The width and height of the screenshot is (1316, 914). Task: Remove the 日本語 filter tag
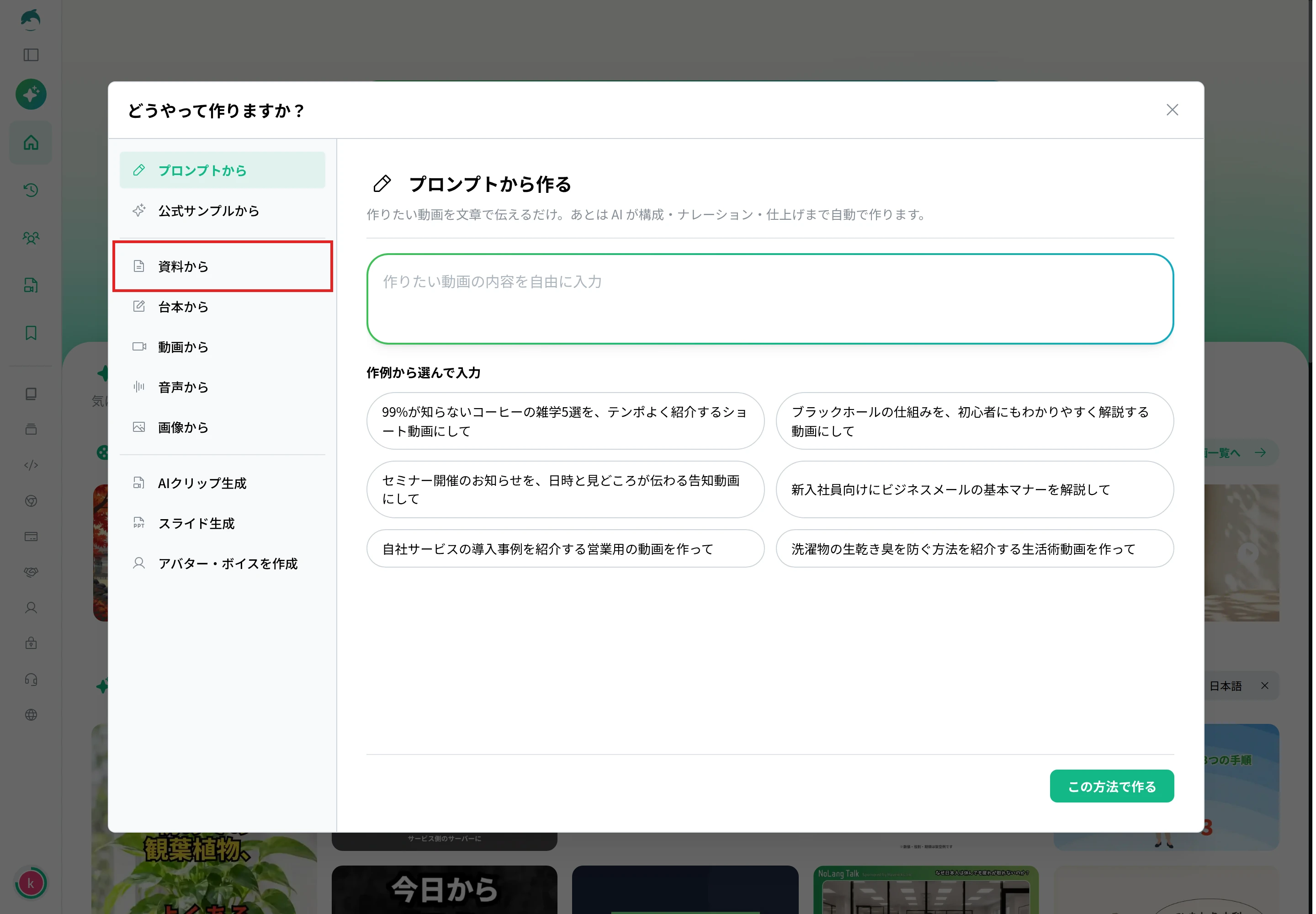click(x=1264, y=685)
